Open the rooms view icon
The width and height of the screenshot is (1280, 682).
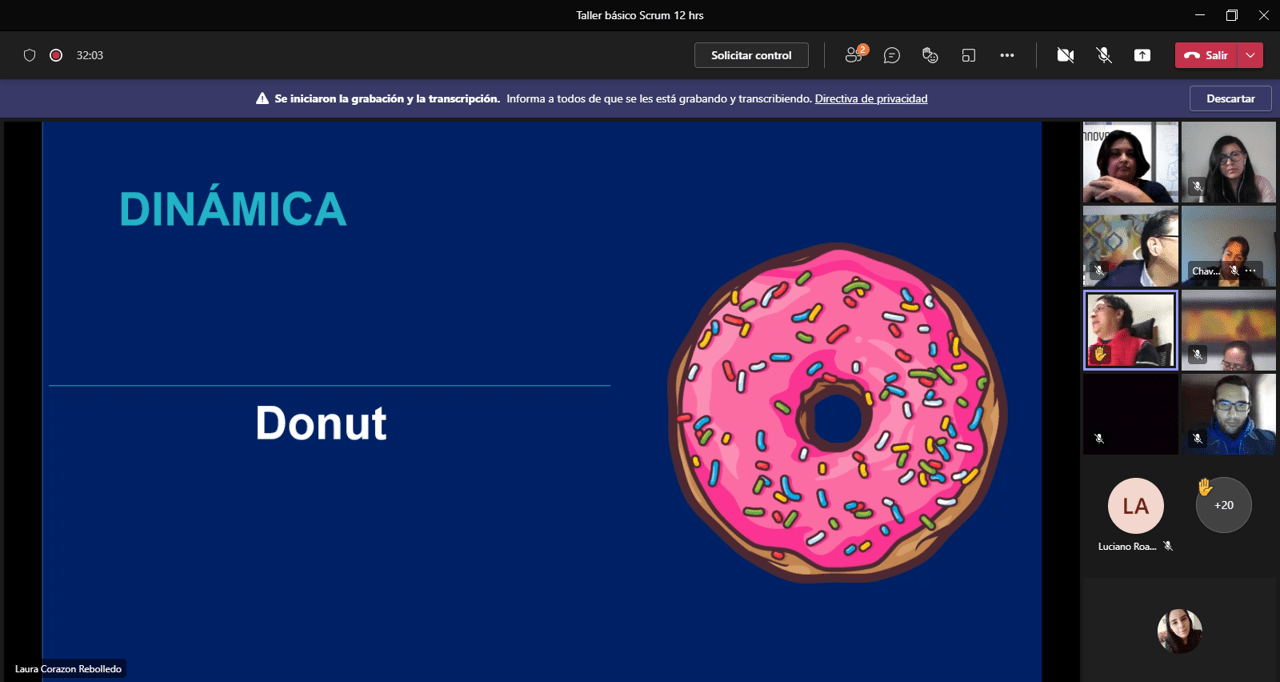968,56
